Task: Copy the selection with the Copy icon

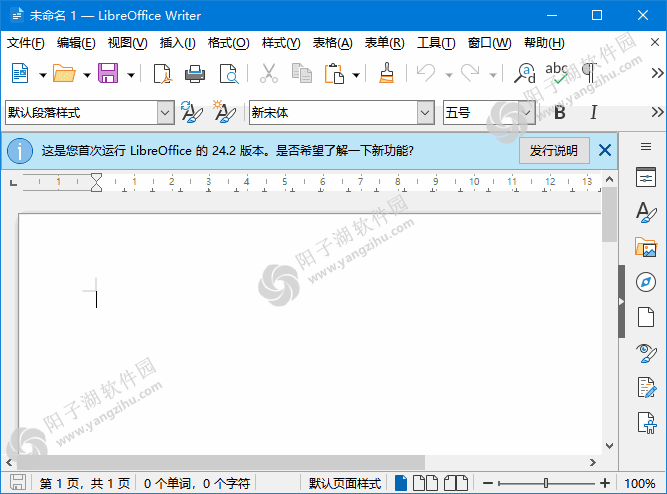Action: 302,74
